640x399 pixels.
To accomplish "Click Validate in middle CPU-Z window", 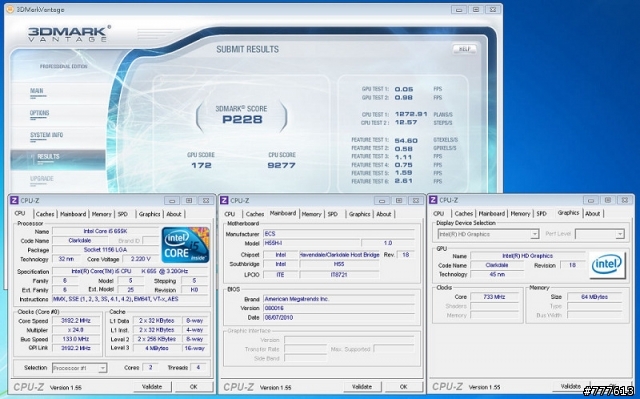I will (x=362, y=386).
